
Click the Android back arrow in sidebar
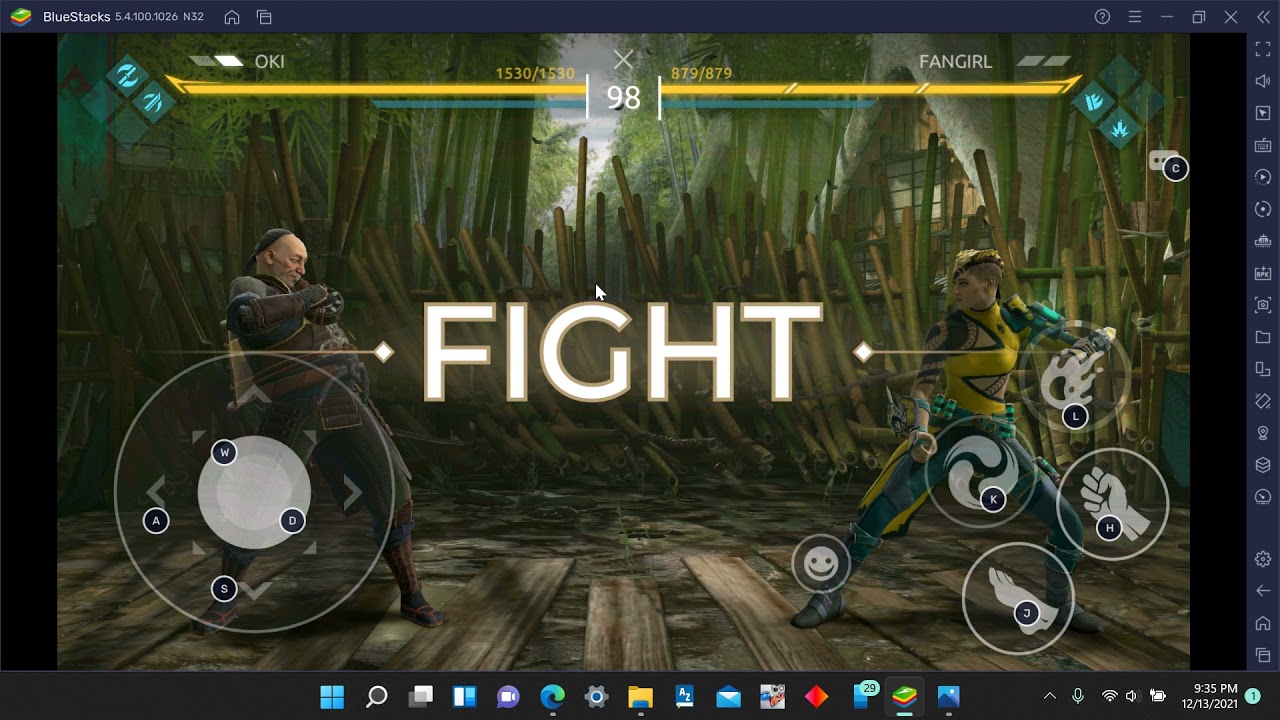(x=1263, y=591)
